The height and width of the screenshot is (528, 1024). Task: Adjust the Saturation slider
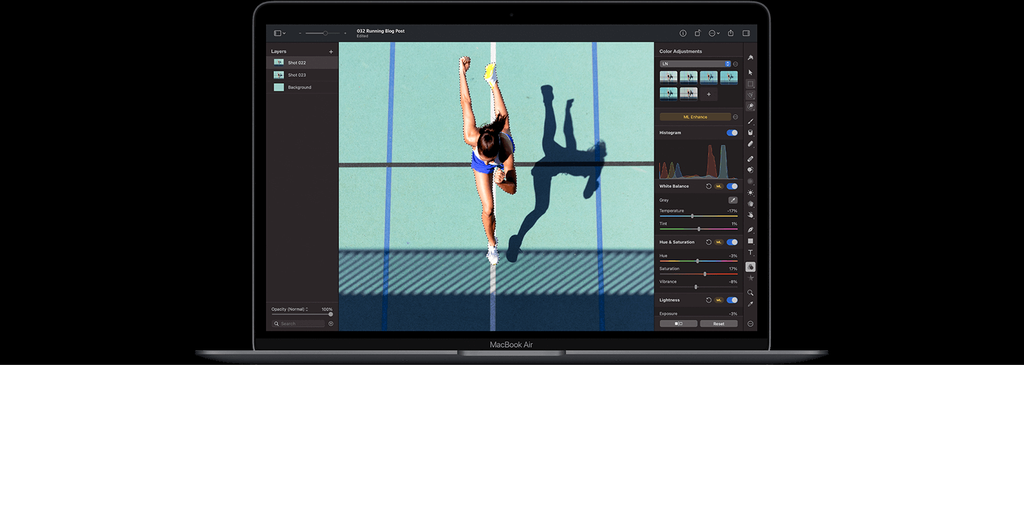[x=699, y=274]
